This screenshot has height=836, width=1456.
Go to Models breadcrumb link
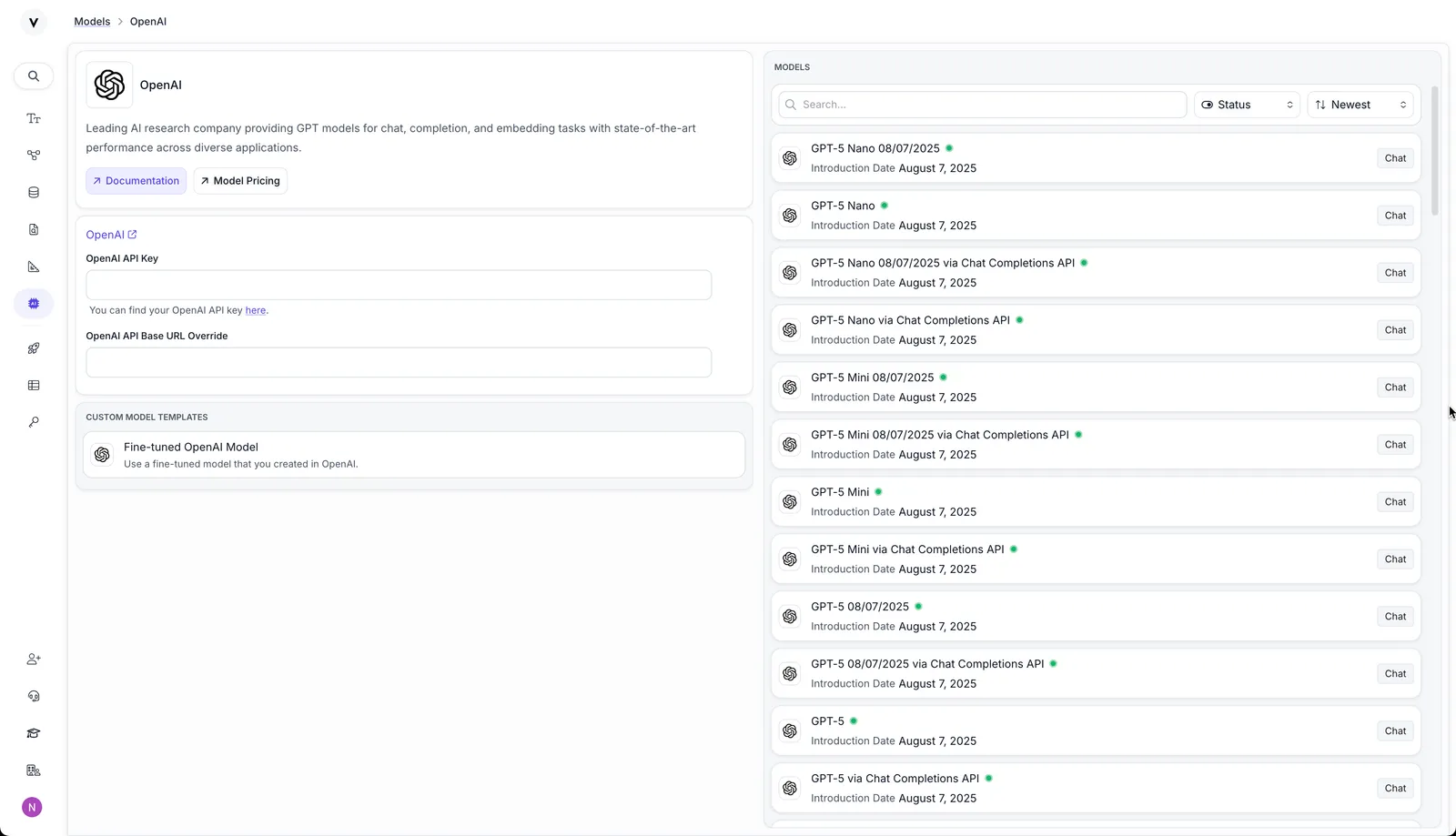pyautogui.click(x=92, y=22)
